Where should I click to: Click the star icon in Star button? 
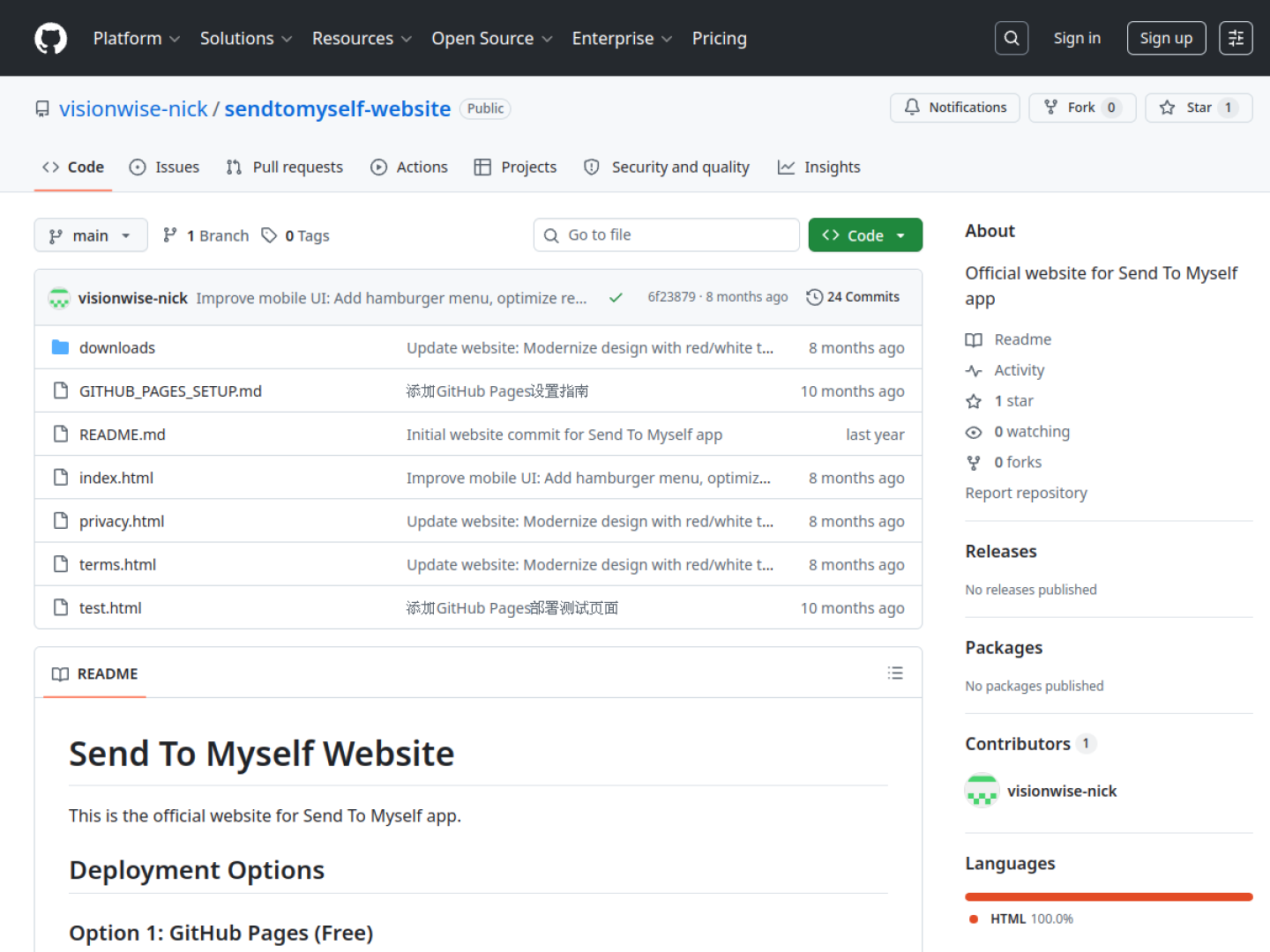[x=1167, y=108]
